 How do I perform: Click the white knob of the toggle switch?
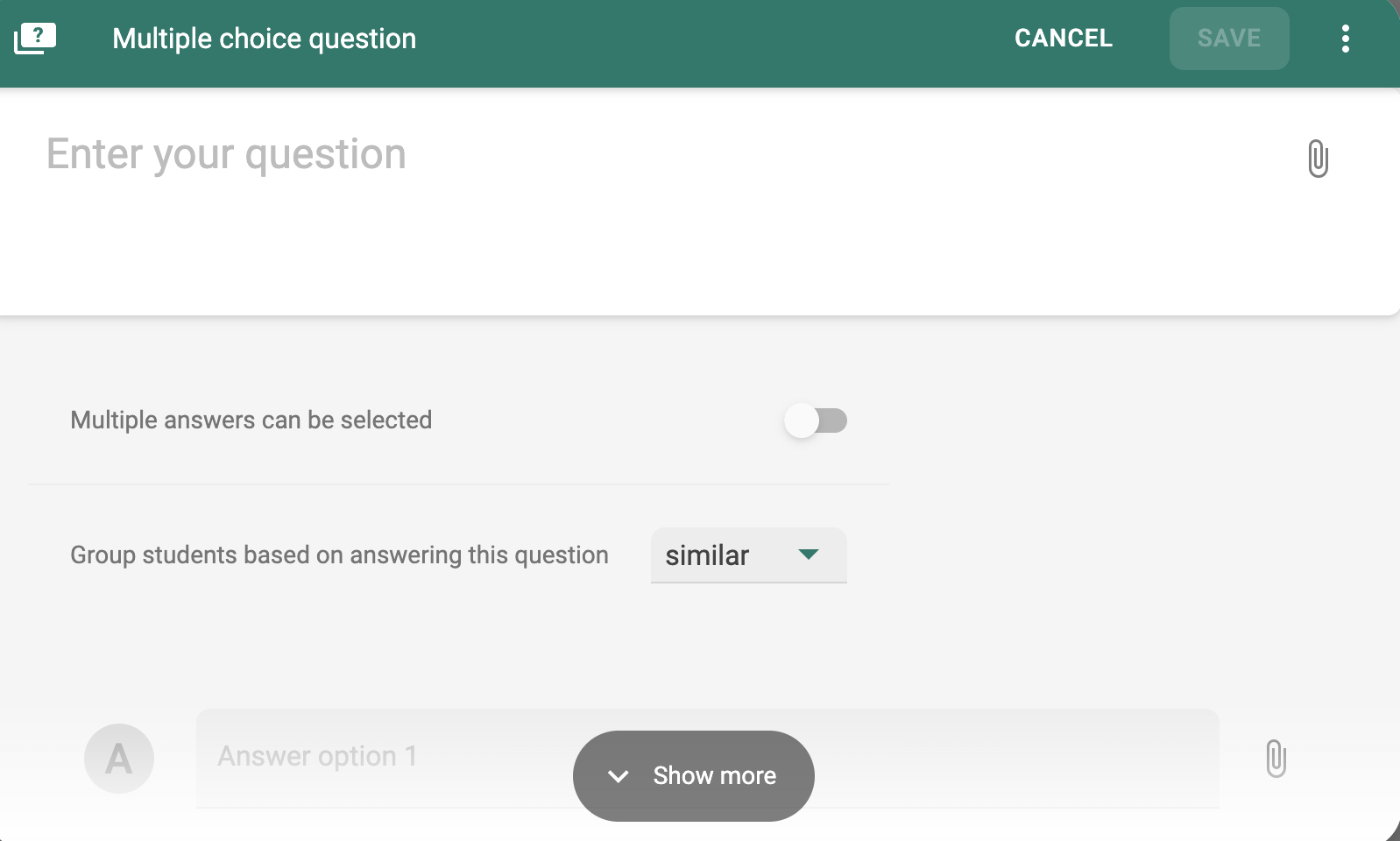[x=801, y=420]
